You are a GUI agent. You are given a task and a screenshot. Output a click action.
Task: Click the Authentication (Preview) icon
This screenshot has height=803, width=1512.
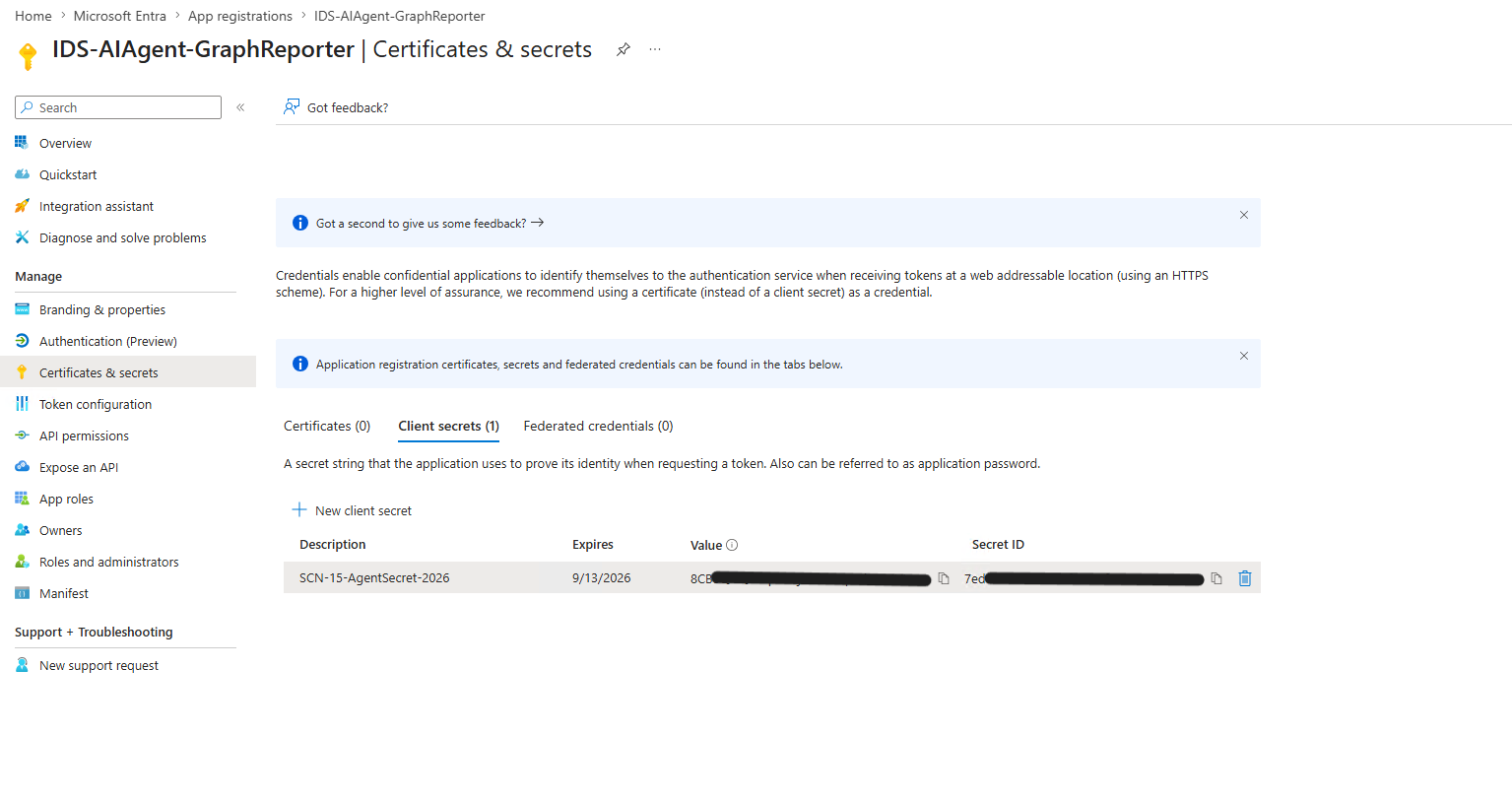tap(22, 341)
